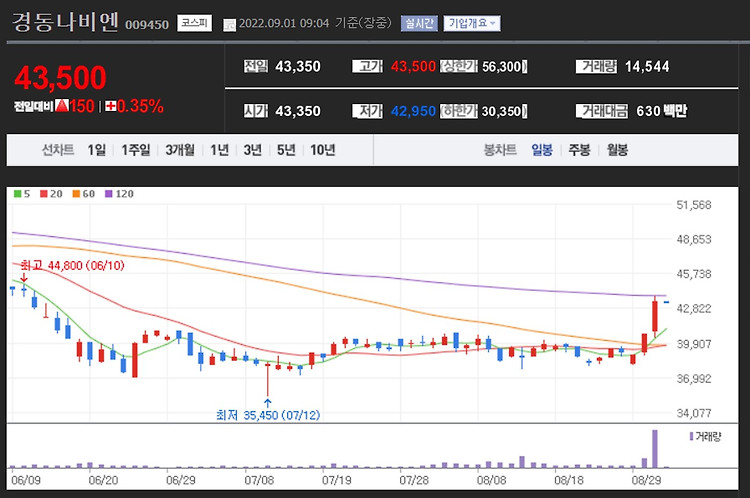Image resolution: width=750 pixels, height=498 pixels.
Task: Click the 39,907 price axis label
Action: (x=694, y=344)
